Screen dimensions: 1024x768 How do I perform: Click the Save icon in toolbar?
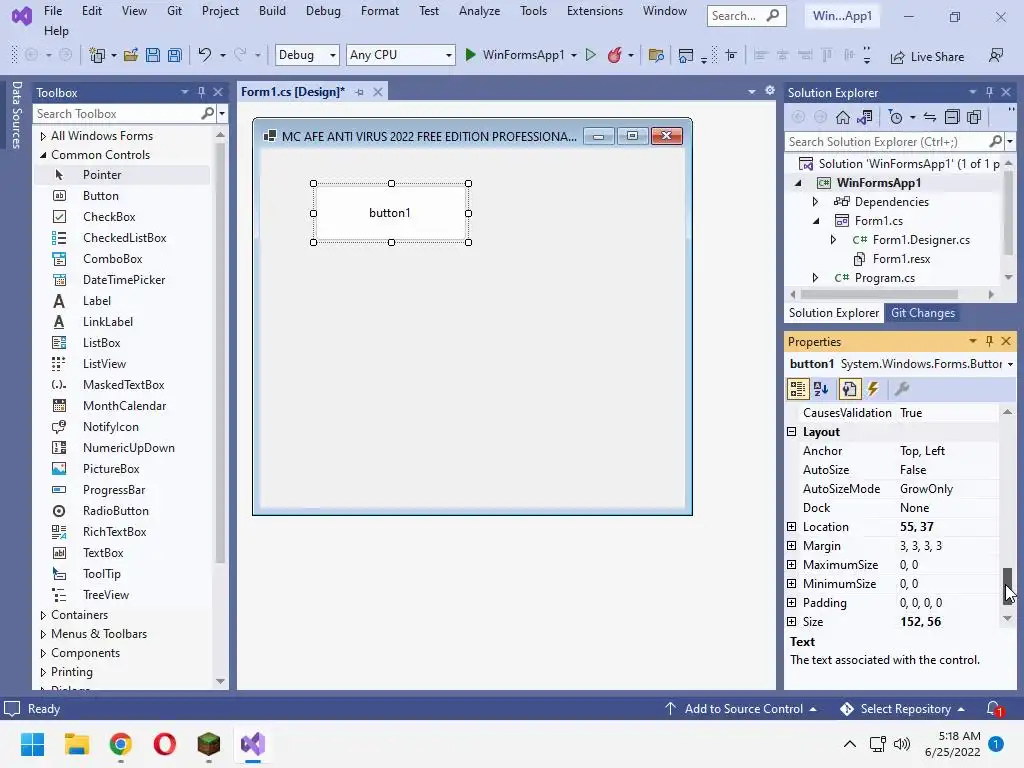pyautogui.click(x=153, y=56)
